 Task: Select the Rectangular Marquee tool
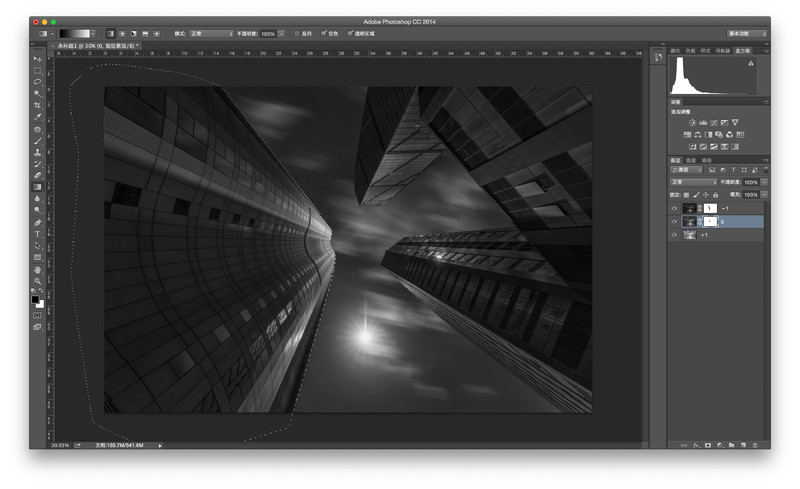tap(37, 70)
